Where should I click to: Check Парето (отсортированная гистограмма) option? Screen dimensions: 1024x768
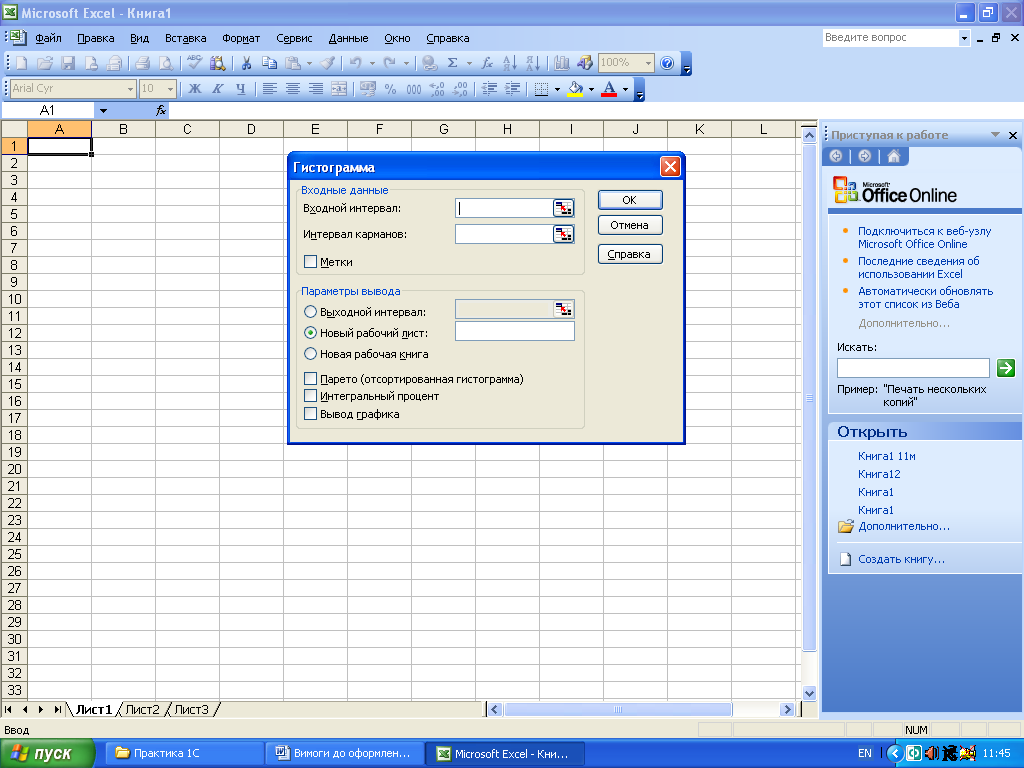pyautogui.click(x=310, y=379)
